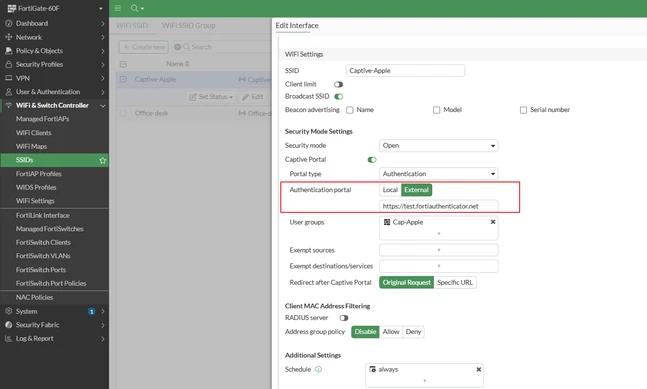The width and height of the screenshot is (647, 389).
Task: Remove the always schedule entry
Action: tap(479, 369)
